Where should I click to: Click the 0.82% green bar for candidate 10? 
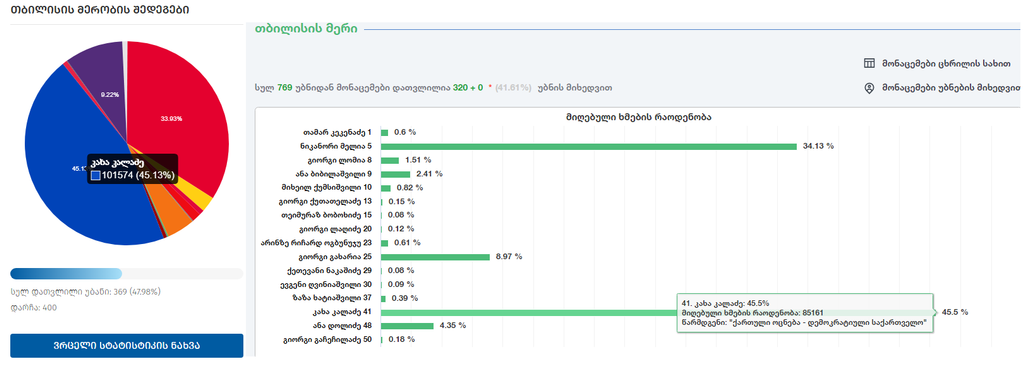click(386, 187)
